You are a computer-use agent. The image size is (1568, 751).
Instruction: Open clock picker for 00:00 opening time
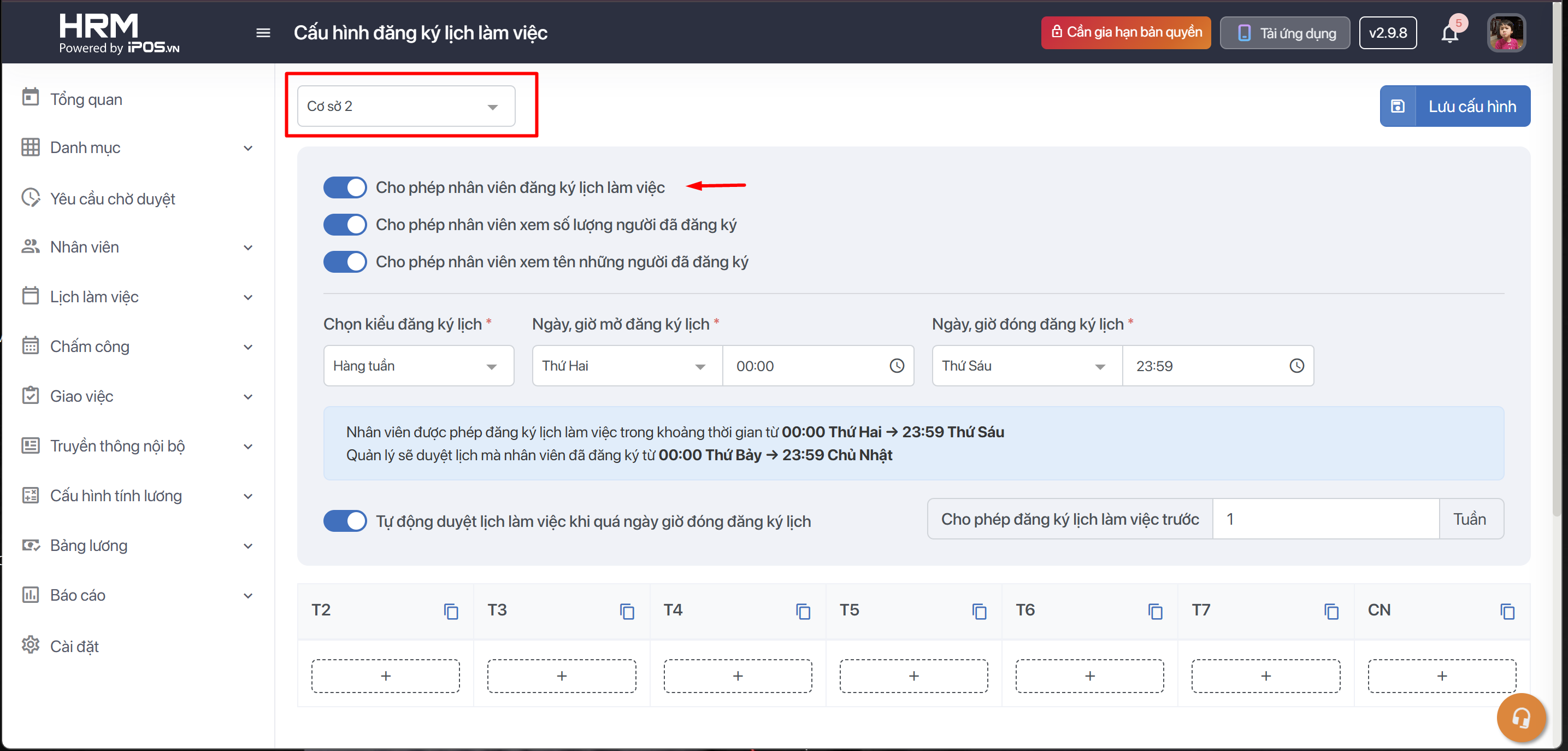[x=897, y=366]
